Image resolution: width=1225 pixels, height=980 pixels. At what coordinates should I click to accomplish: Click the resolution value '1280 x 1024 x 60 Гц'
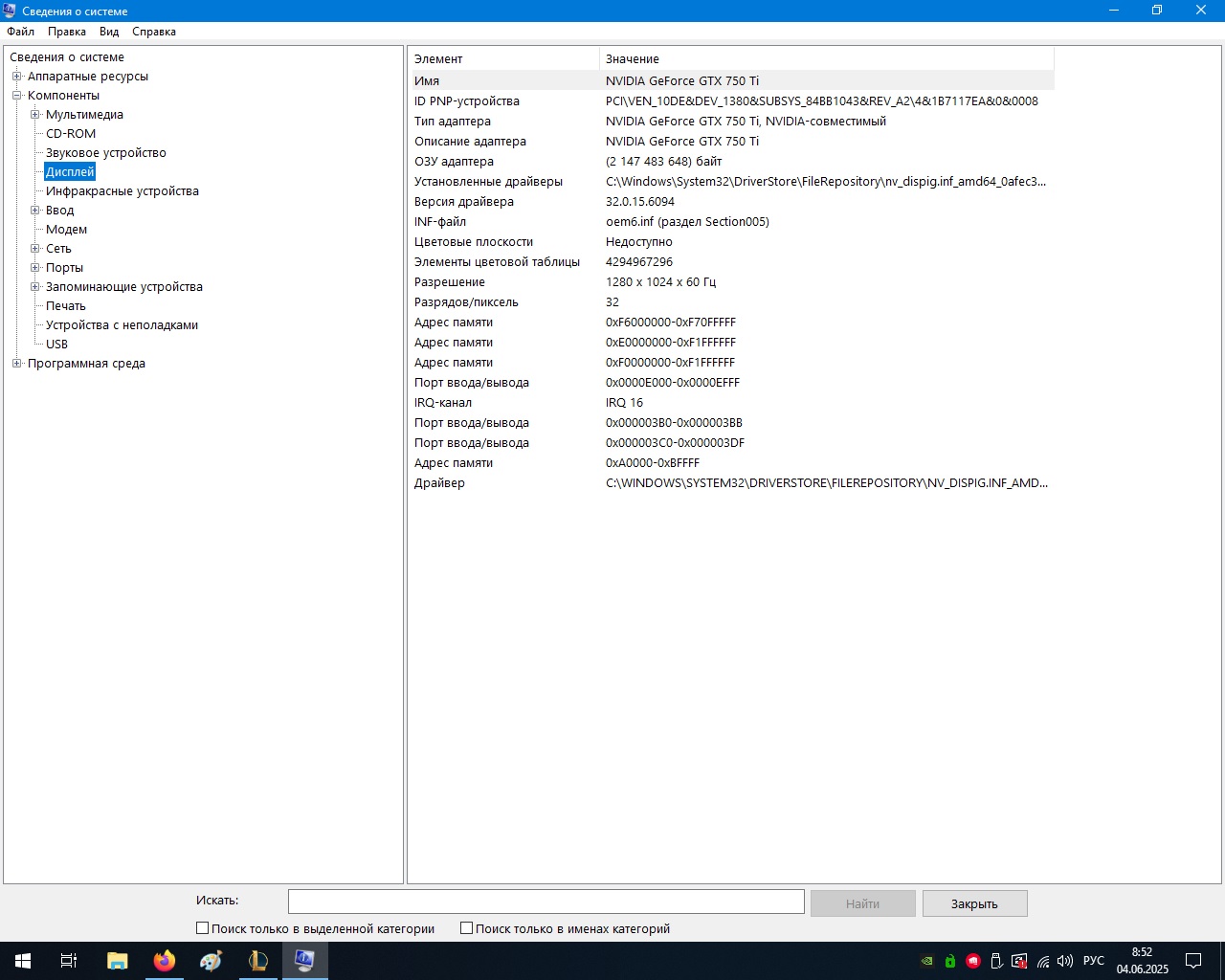(x=661, y=282)
